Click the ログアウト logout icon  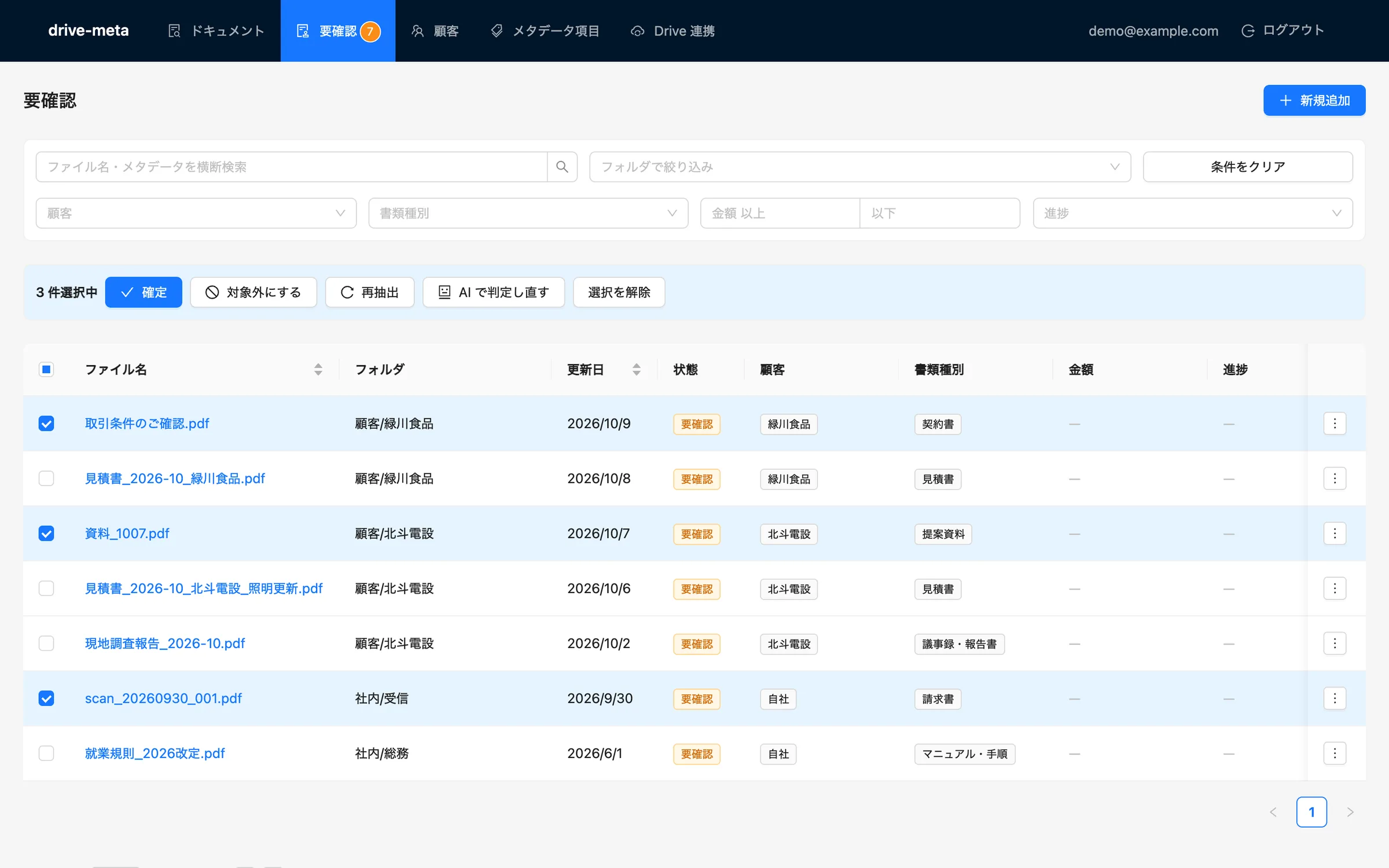pos(1248,31)
